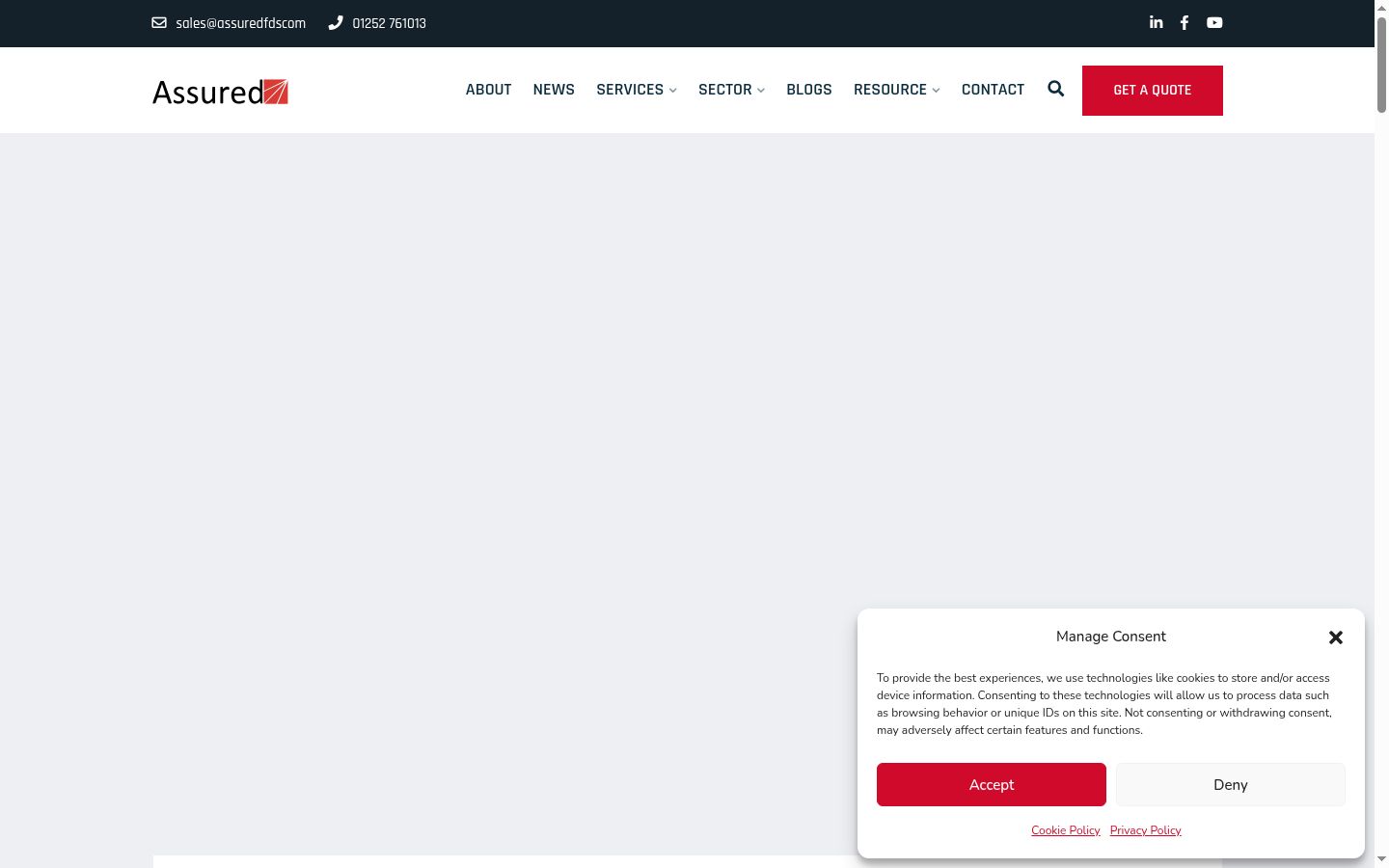Open the Blogs menu item
Viewport: 1389px width, 868px height.
click(809, 90)
